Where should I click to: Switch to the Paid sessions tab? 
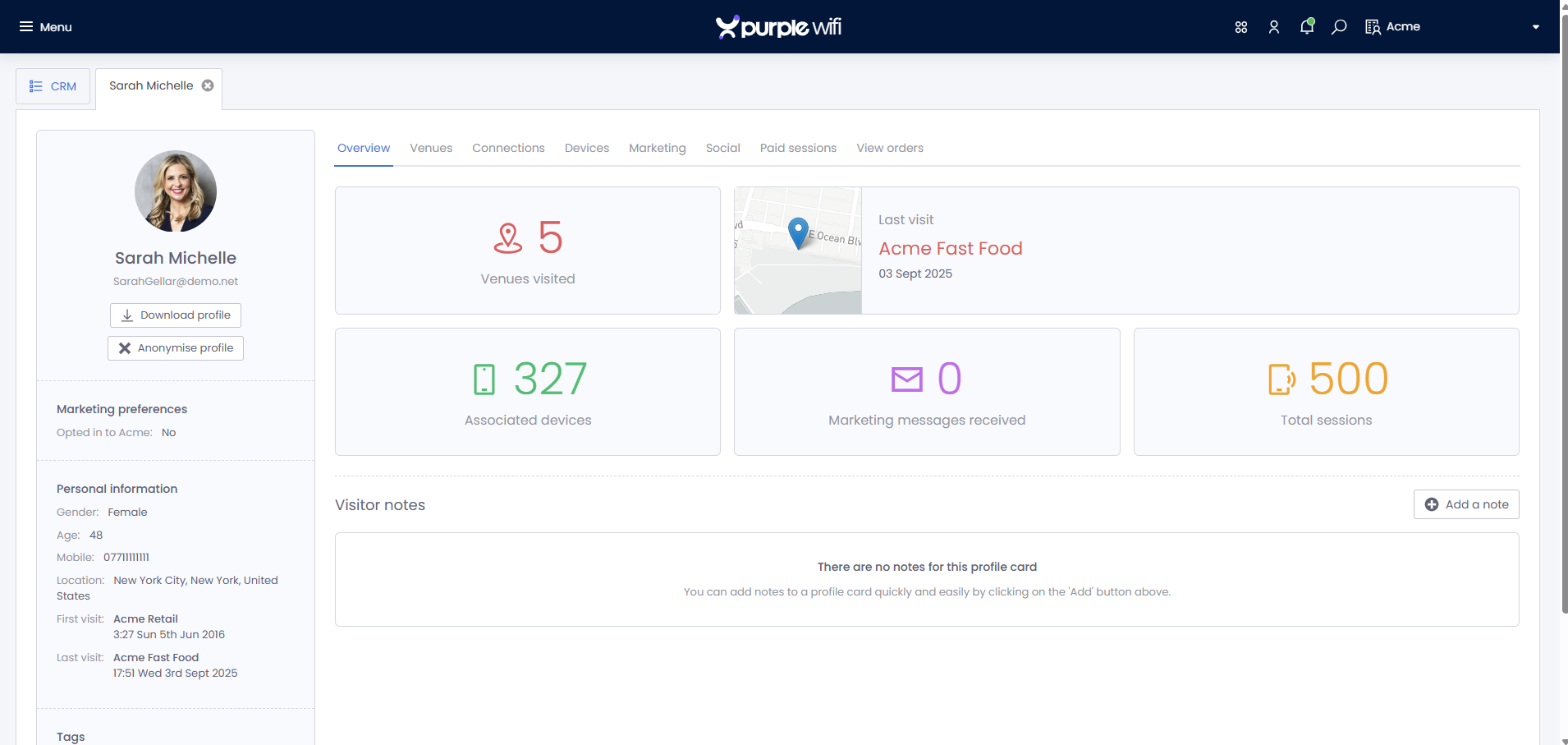(x=798, y=148)
